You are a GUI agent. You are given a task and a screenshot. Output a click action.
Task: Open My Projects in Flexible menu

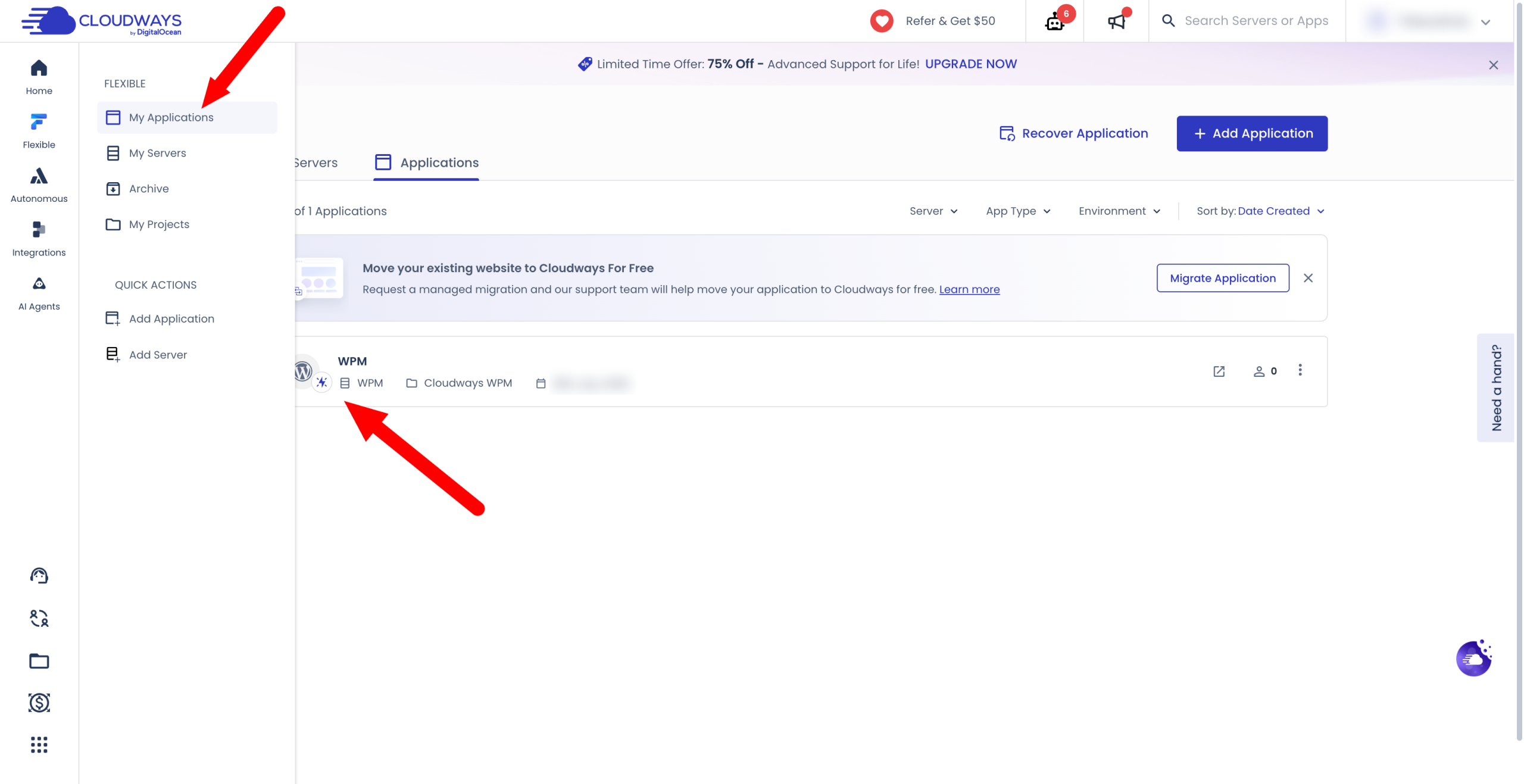[x=187, y=224]
